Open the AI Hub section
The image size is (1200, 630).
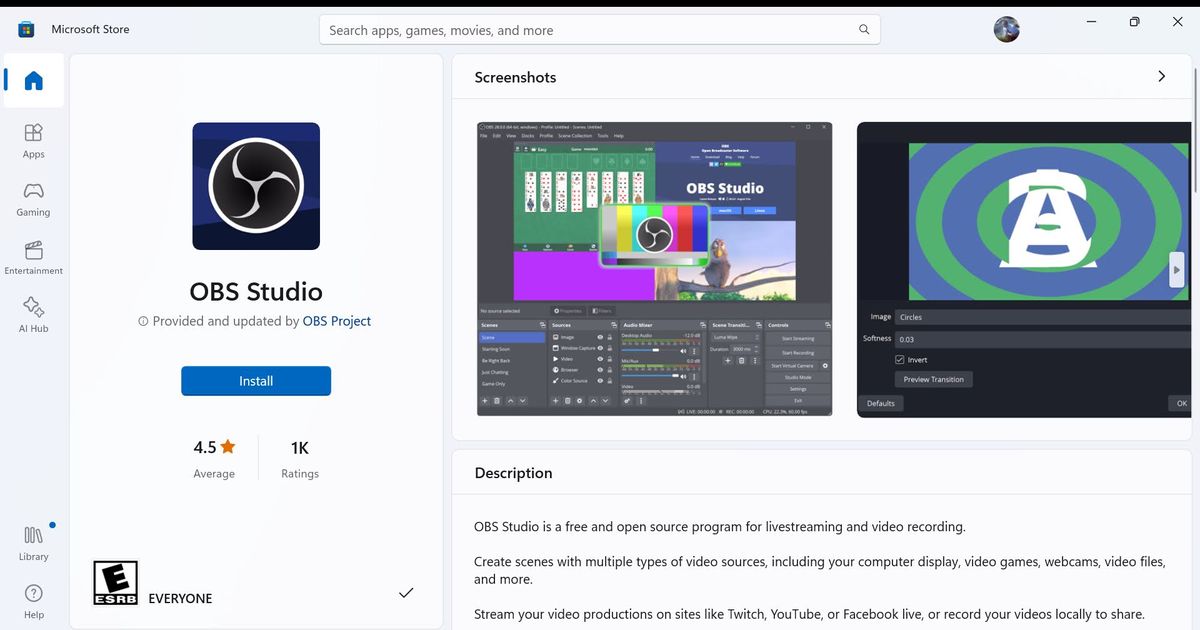(34, 314)
